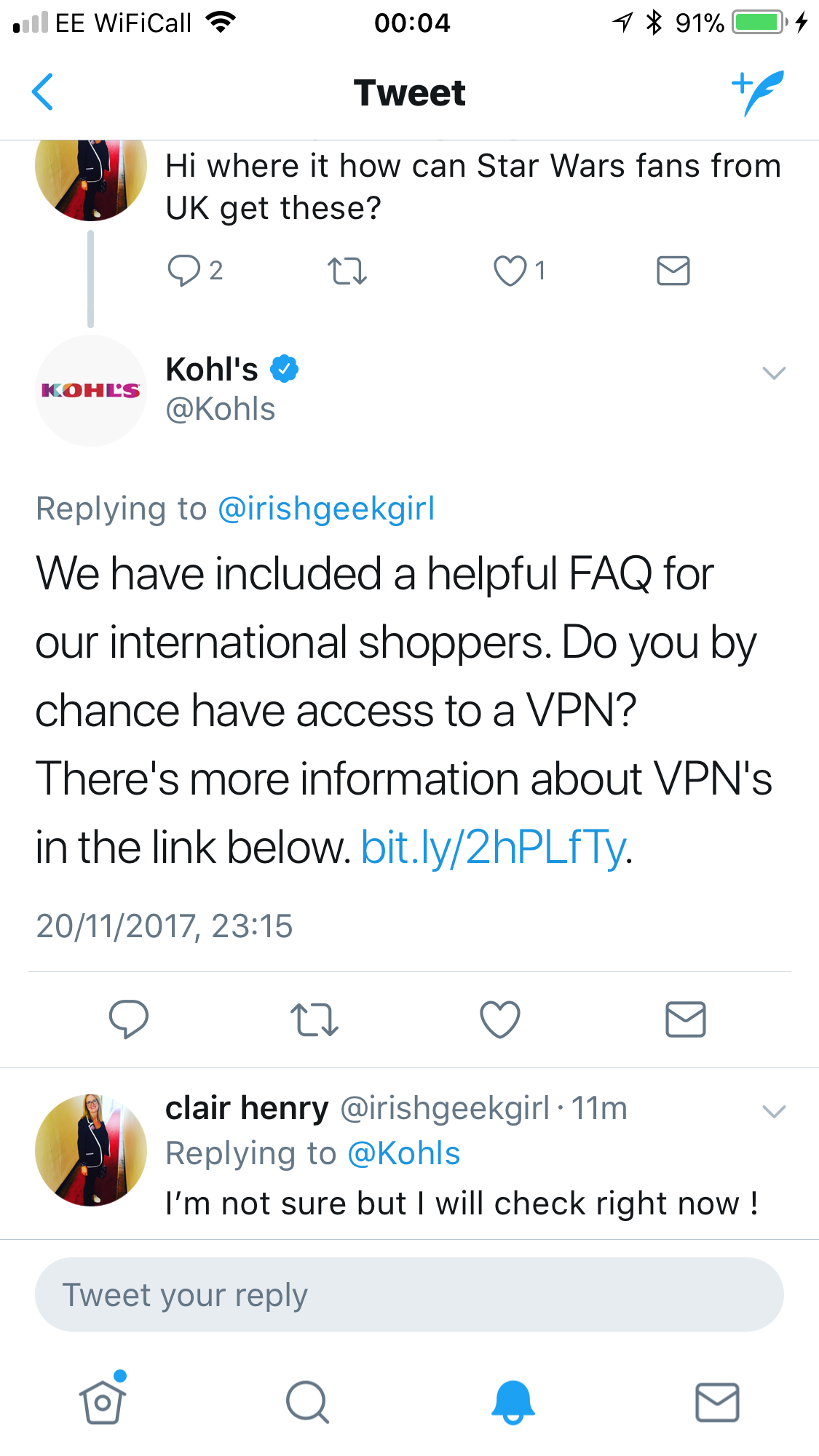The image size is (819, 1456).
Task: Open @irishgeekgirl profile mention link
Action: point(326,509)
